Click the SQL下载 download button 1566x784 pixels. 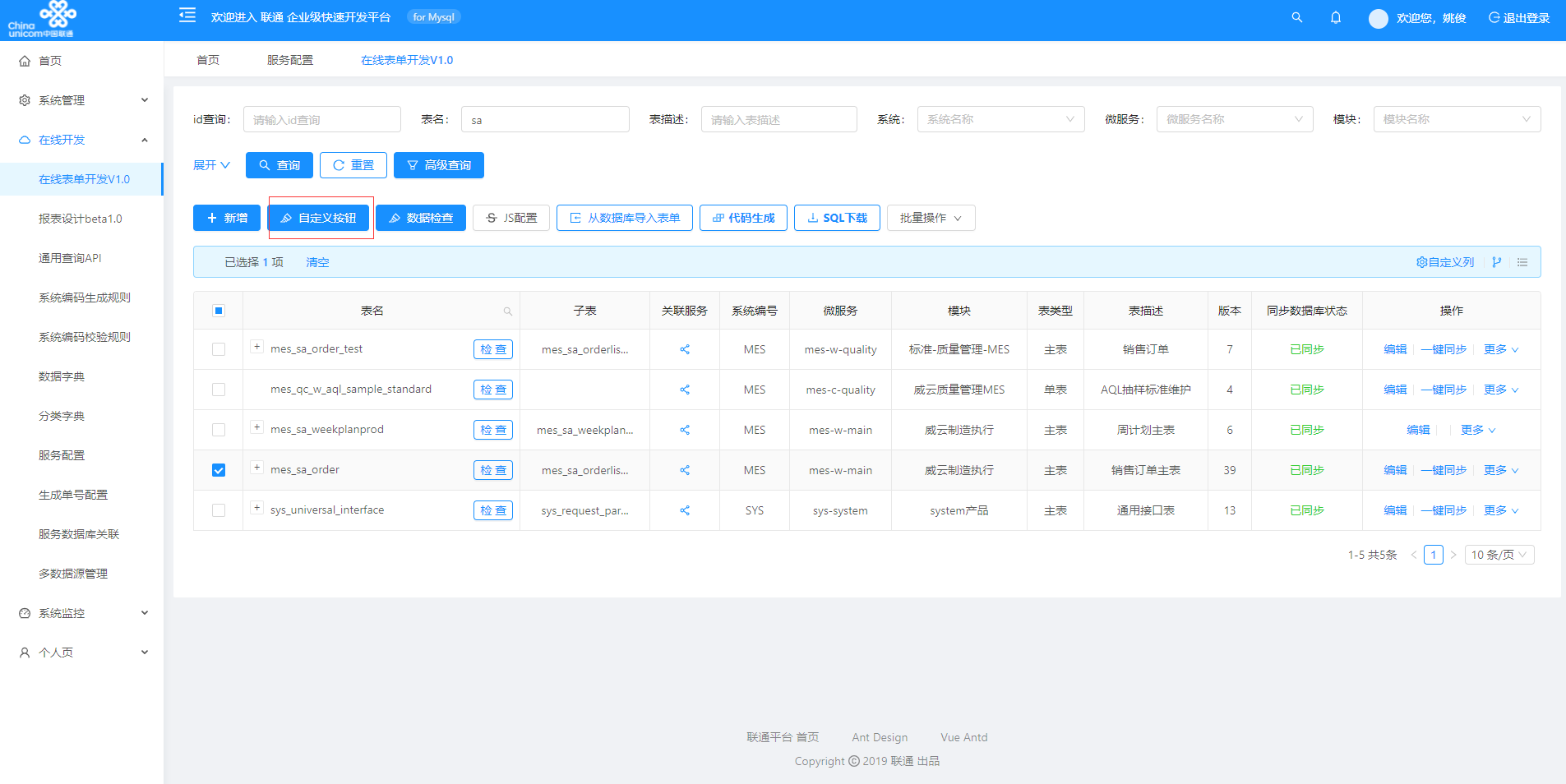pos(837,218)
